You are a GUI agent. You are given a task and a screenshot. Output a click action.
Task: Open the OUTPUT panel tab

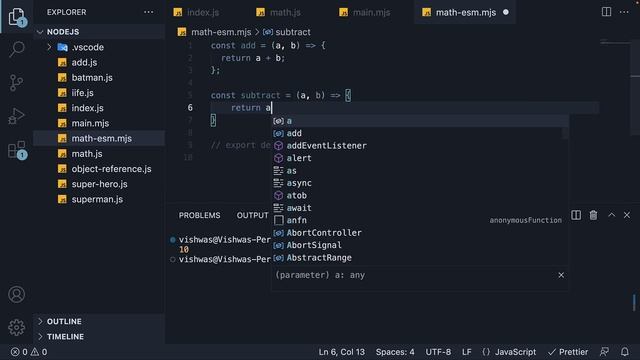[252, 215]
